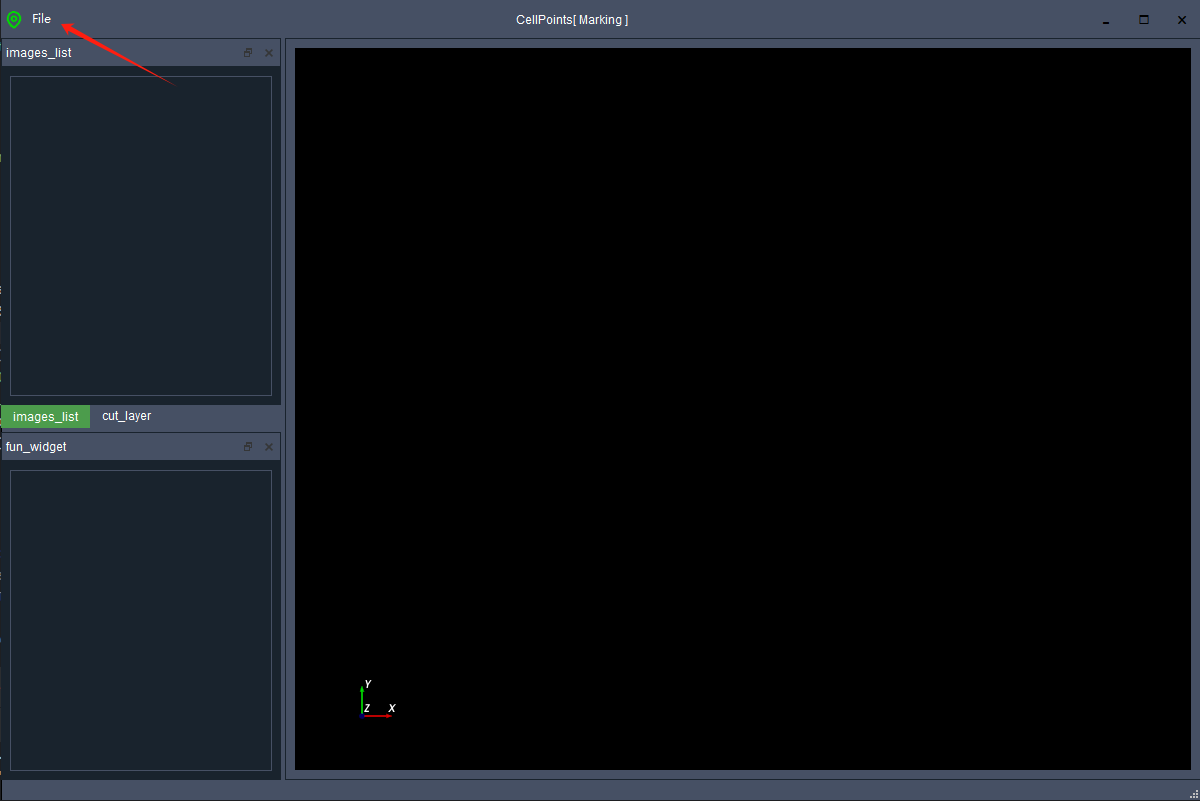Close the fun_widget panel
The width and height of the screenshot is (1200, 801).
coord(268,447)
